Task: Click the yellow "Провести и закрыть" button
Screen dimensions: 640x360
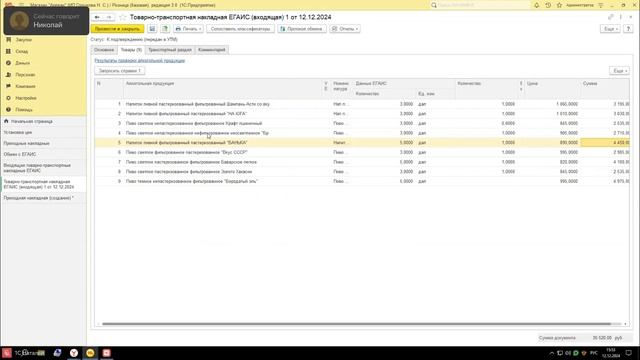Action: point(117,29)
